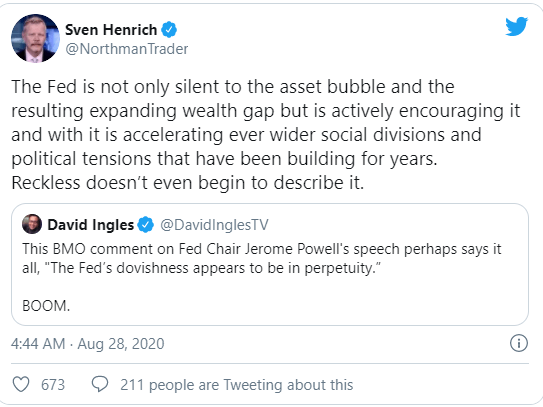Viewport: 543px width, 407px height.
Task: Click David Ingles' verified badge
Action: [x=145, y=225]
